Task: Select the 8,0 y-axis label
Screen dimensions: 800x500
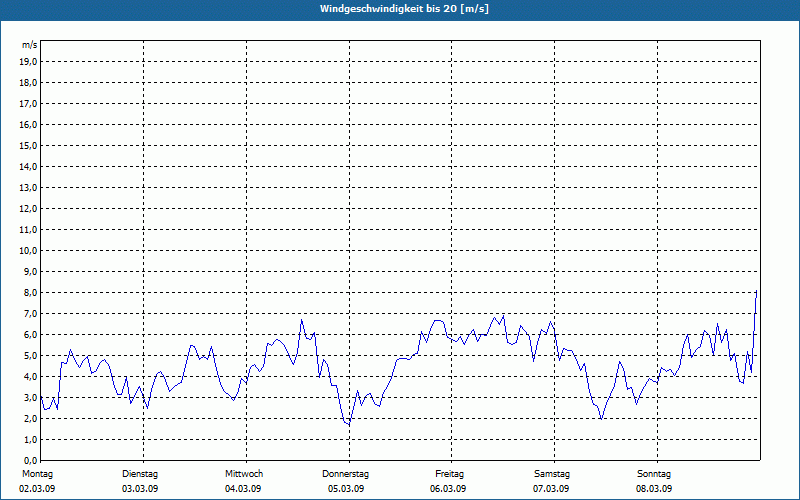Action: [30, 292]
